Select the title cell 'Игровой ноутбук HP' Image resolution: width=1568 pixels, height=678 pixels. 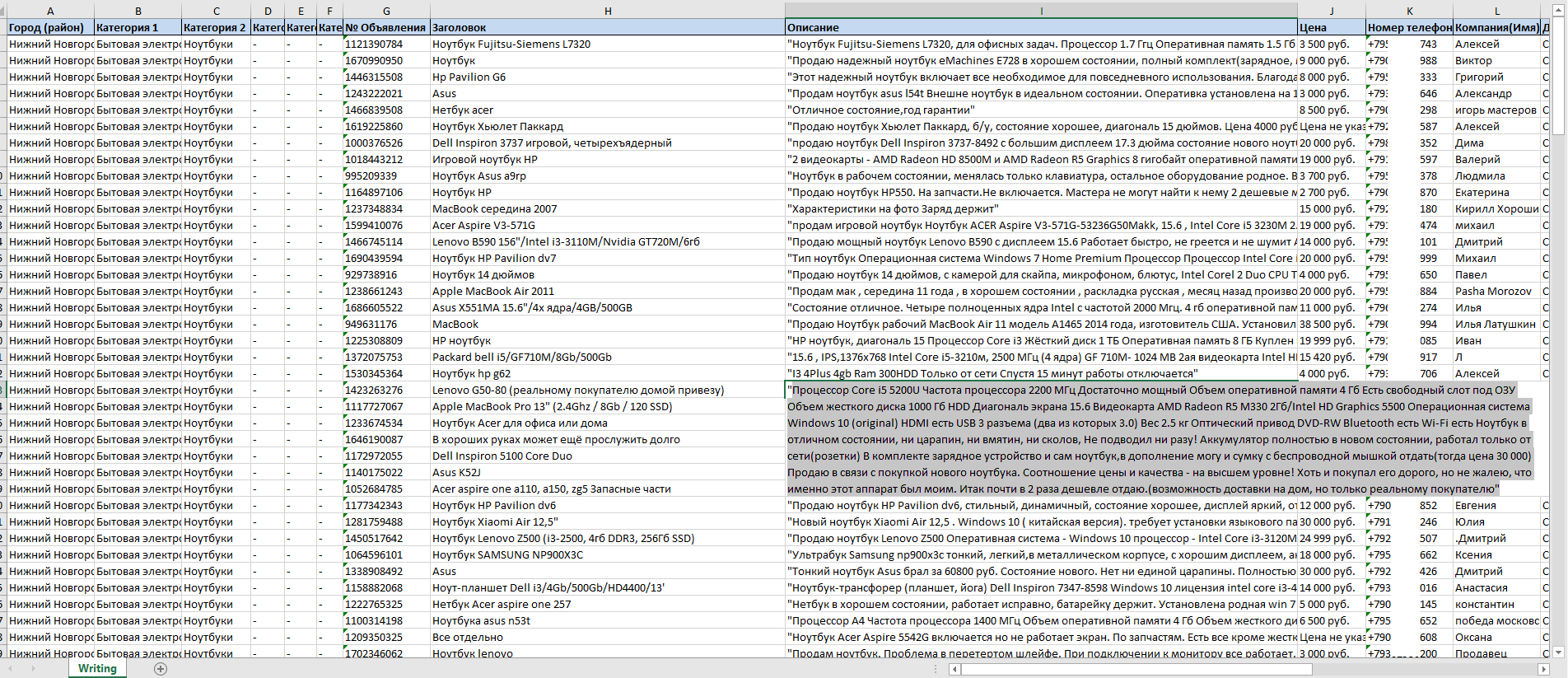coord(608,159)
